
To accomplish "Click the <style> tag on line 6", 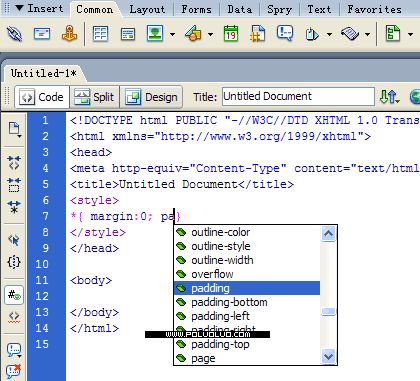I will tap(94, 200).
